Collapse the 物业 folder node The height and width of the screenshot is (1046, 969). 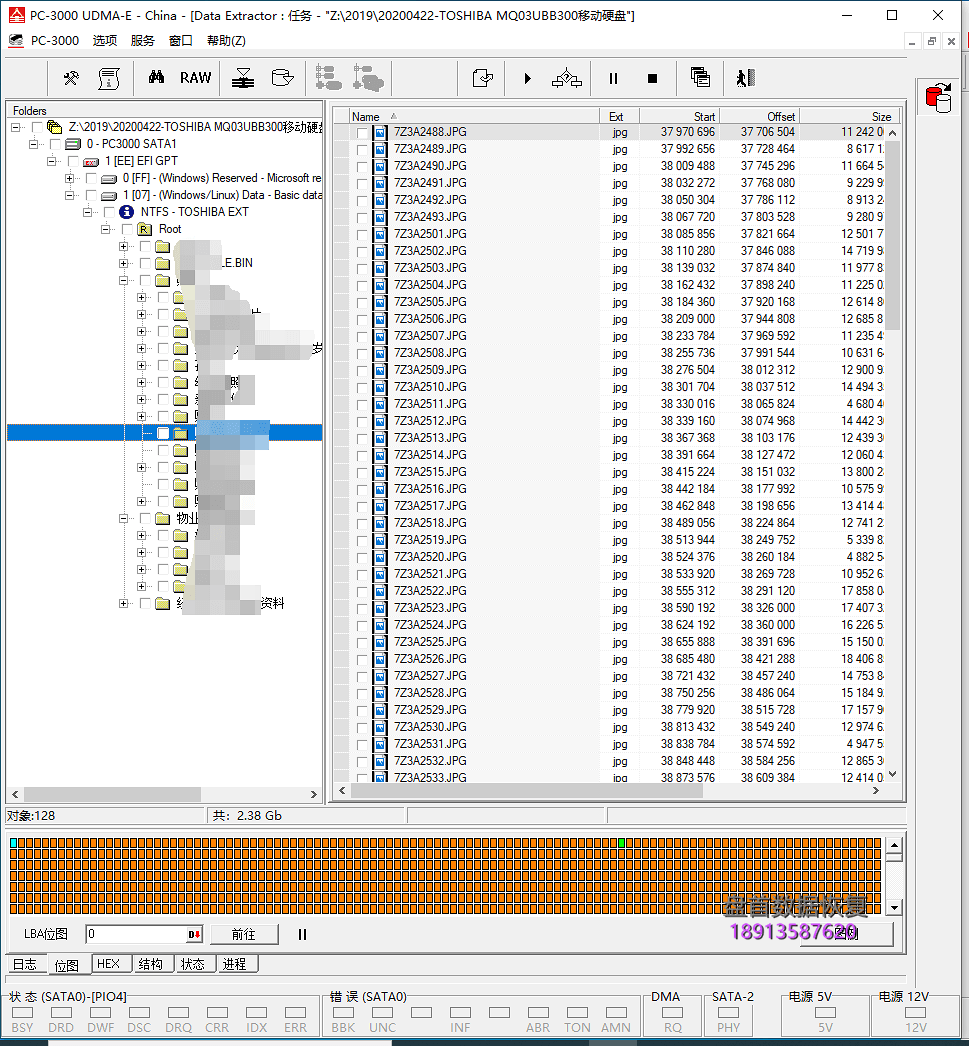[x=123, y=518]
